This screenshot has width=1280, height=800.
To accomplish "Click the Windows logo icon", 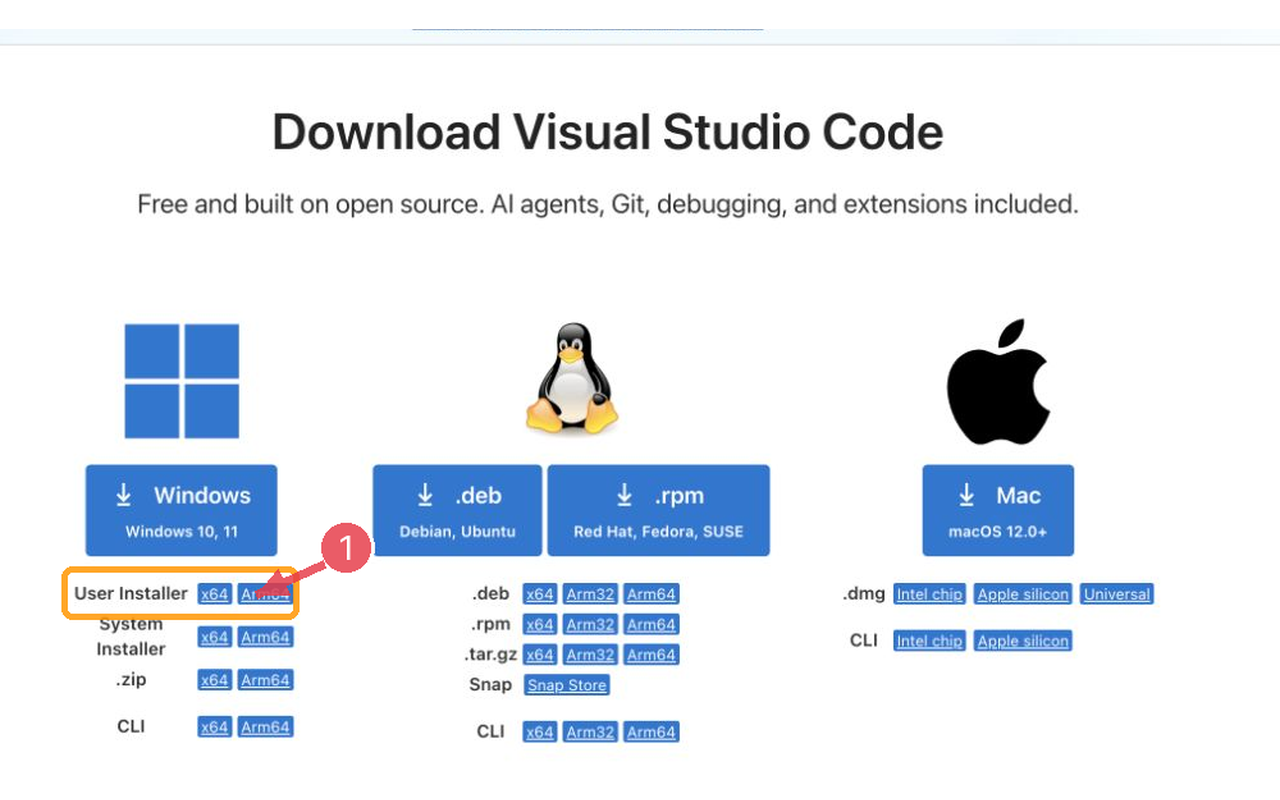I will click(x=182, y=381).
